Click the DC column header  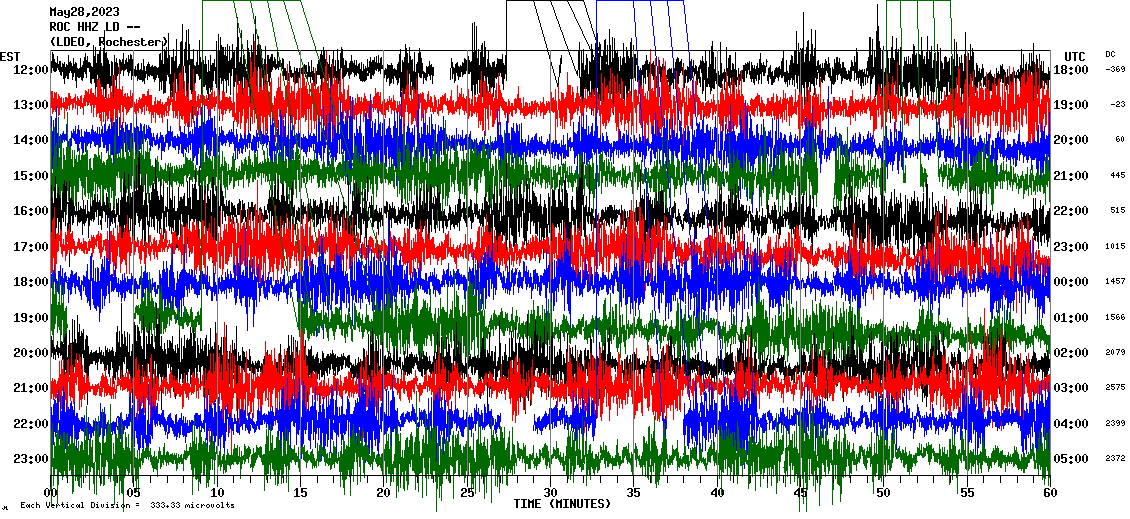click(1110, 54)
